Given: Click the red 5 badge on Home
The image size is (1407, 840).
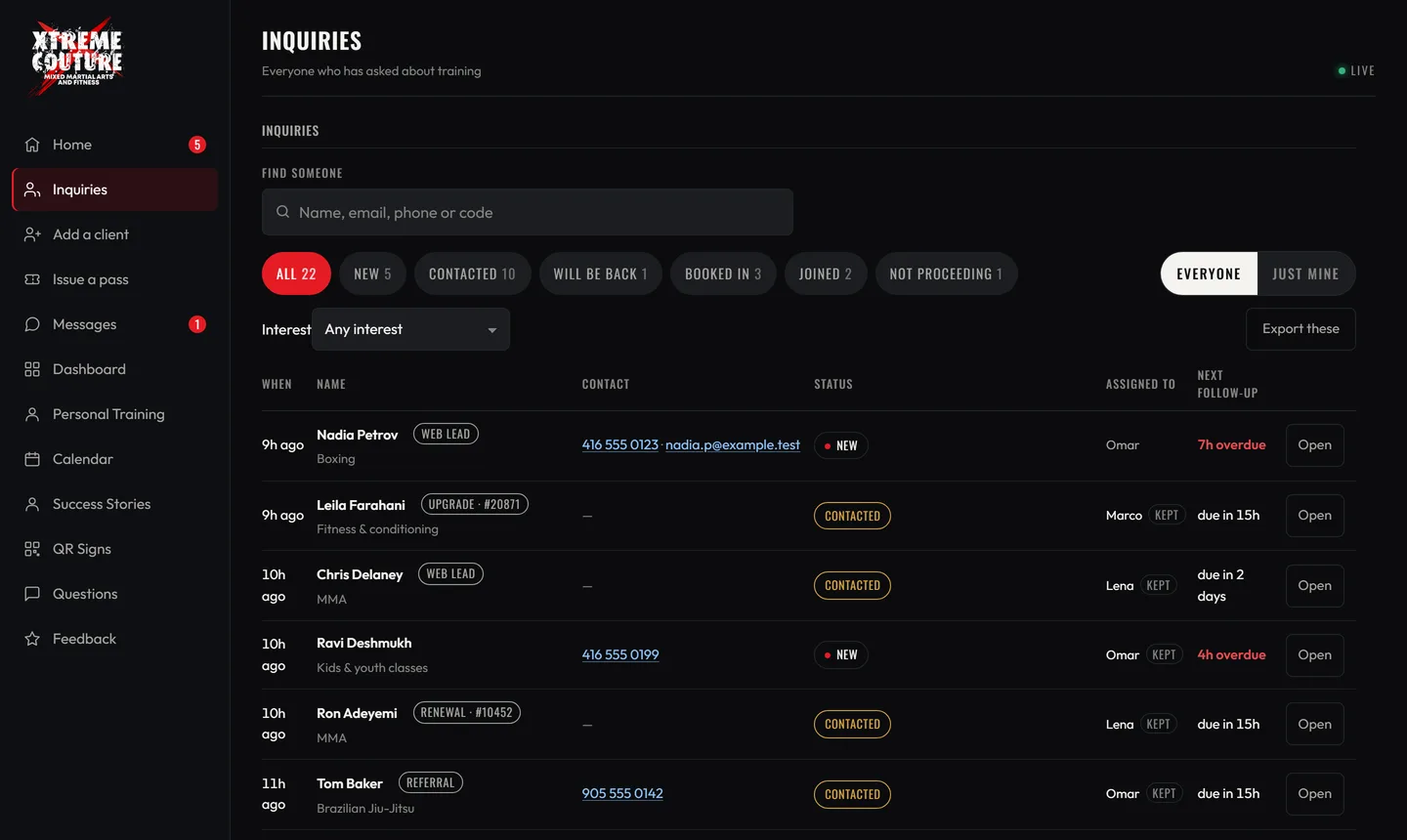Looking at the screenshot, I should [x=197, y=145].
